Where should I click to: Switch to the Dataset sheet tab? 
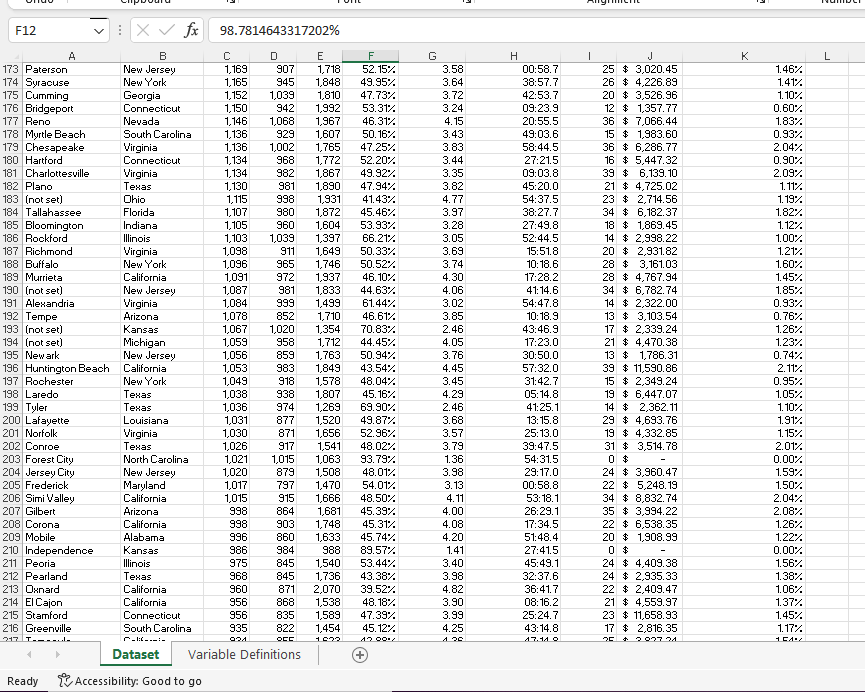(136, 654)
